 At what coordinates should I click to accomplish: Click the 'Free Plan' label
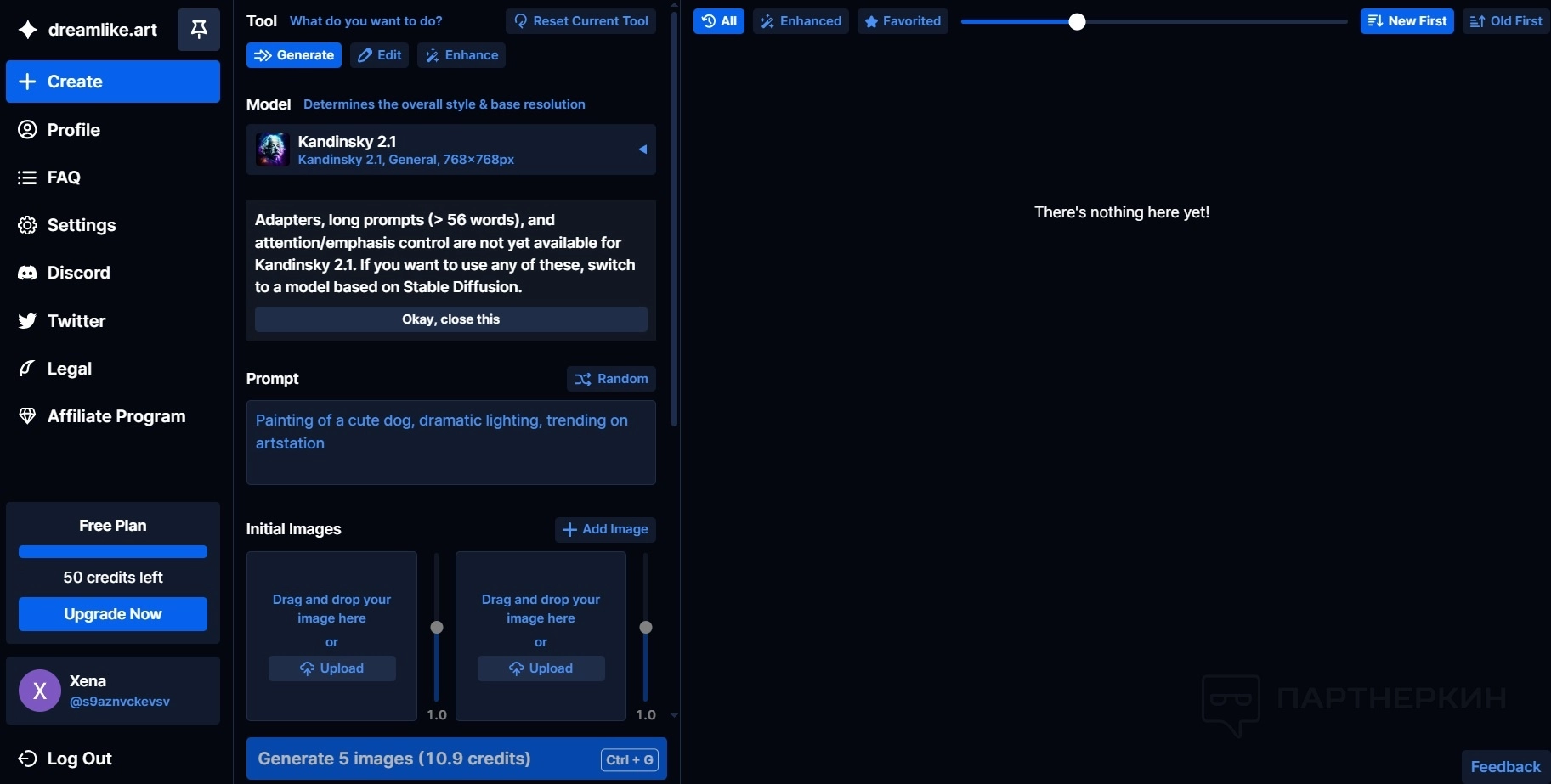click(x=113, y=526)
